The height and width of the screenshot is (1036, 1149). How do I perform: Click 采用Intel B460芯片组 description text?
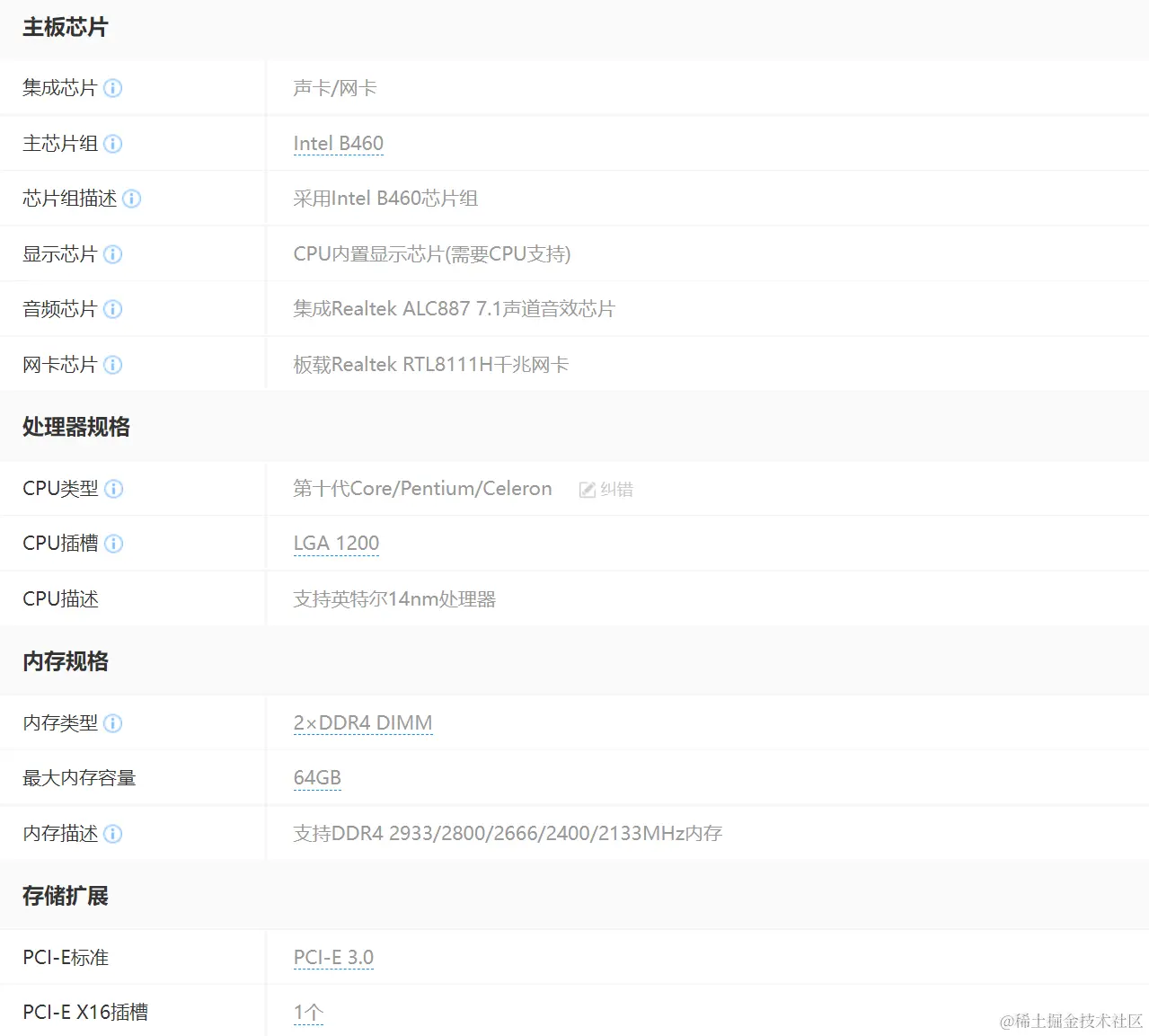[385, 199]
